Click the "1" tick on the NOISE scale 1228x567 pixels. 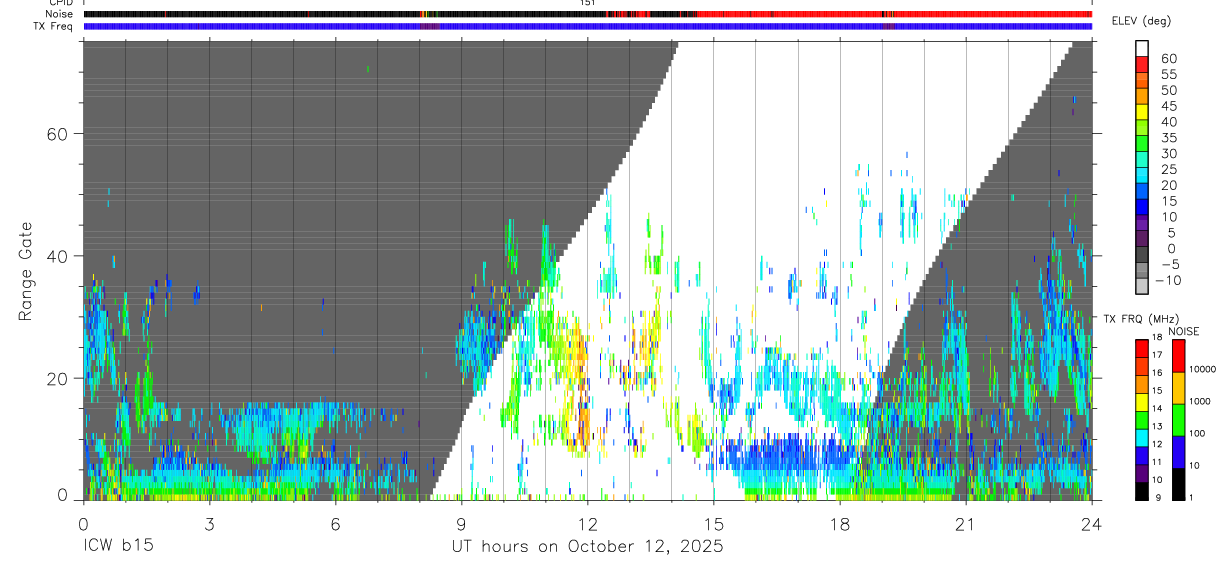click(1191, 497)
